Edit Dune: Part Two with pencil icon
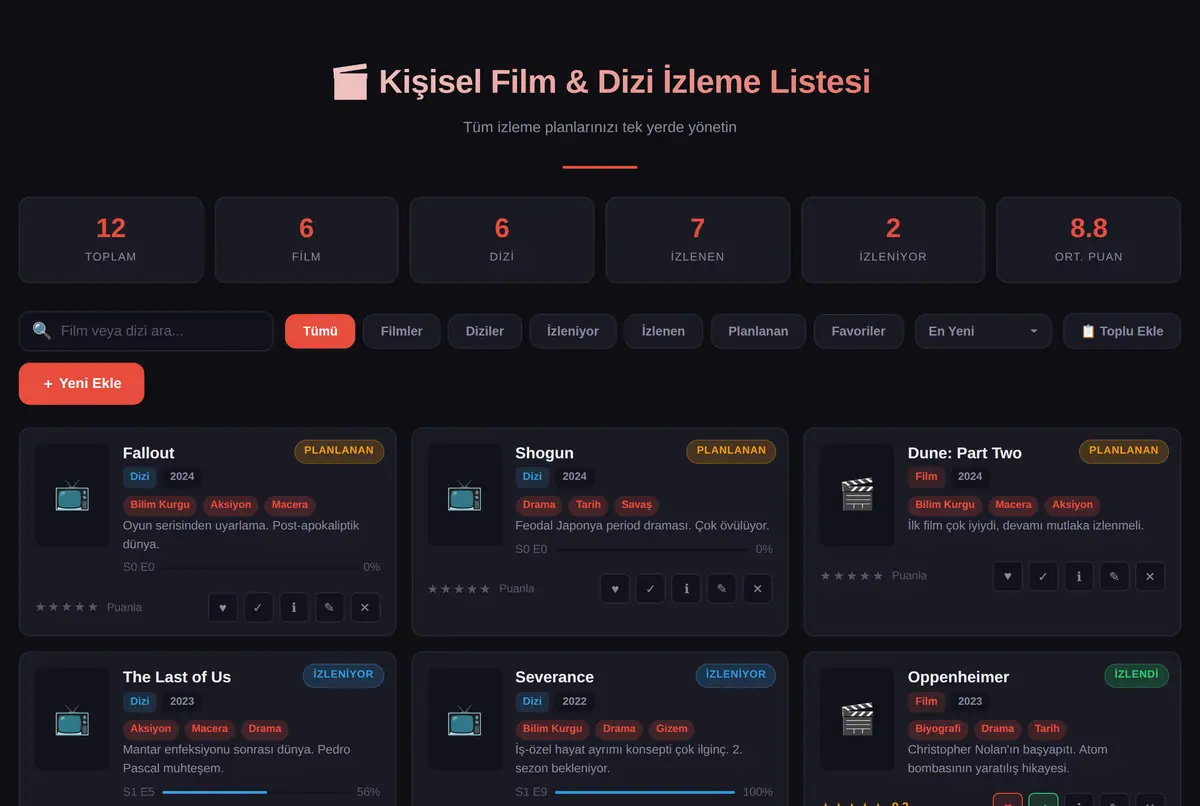The height and width of the screenshot is (806, 1200). click(1114, 576)
